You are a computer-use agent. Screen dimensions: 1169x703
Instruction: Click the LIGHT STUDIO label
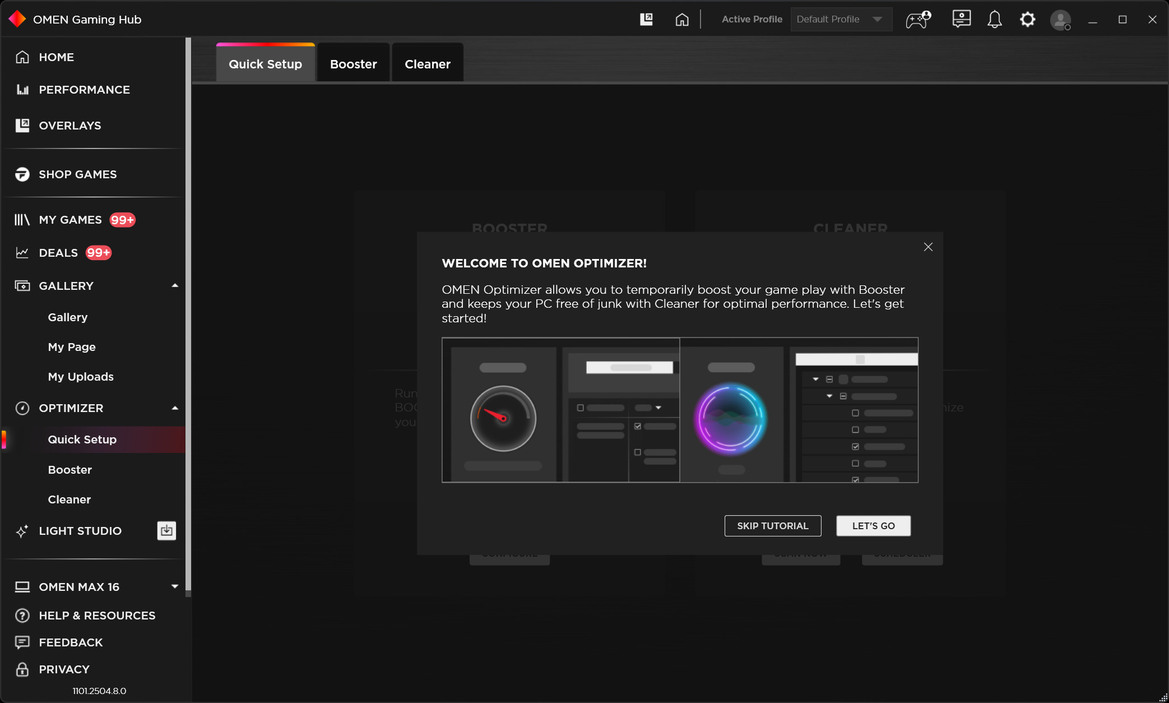[80, 531]
